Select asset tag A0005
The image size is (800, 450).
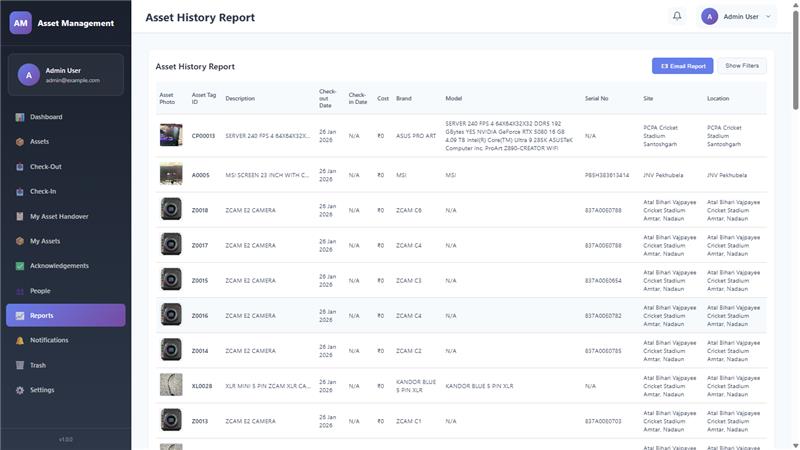click(x=201, y=175)
